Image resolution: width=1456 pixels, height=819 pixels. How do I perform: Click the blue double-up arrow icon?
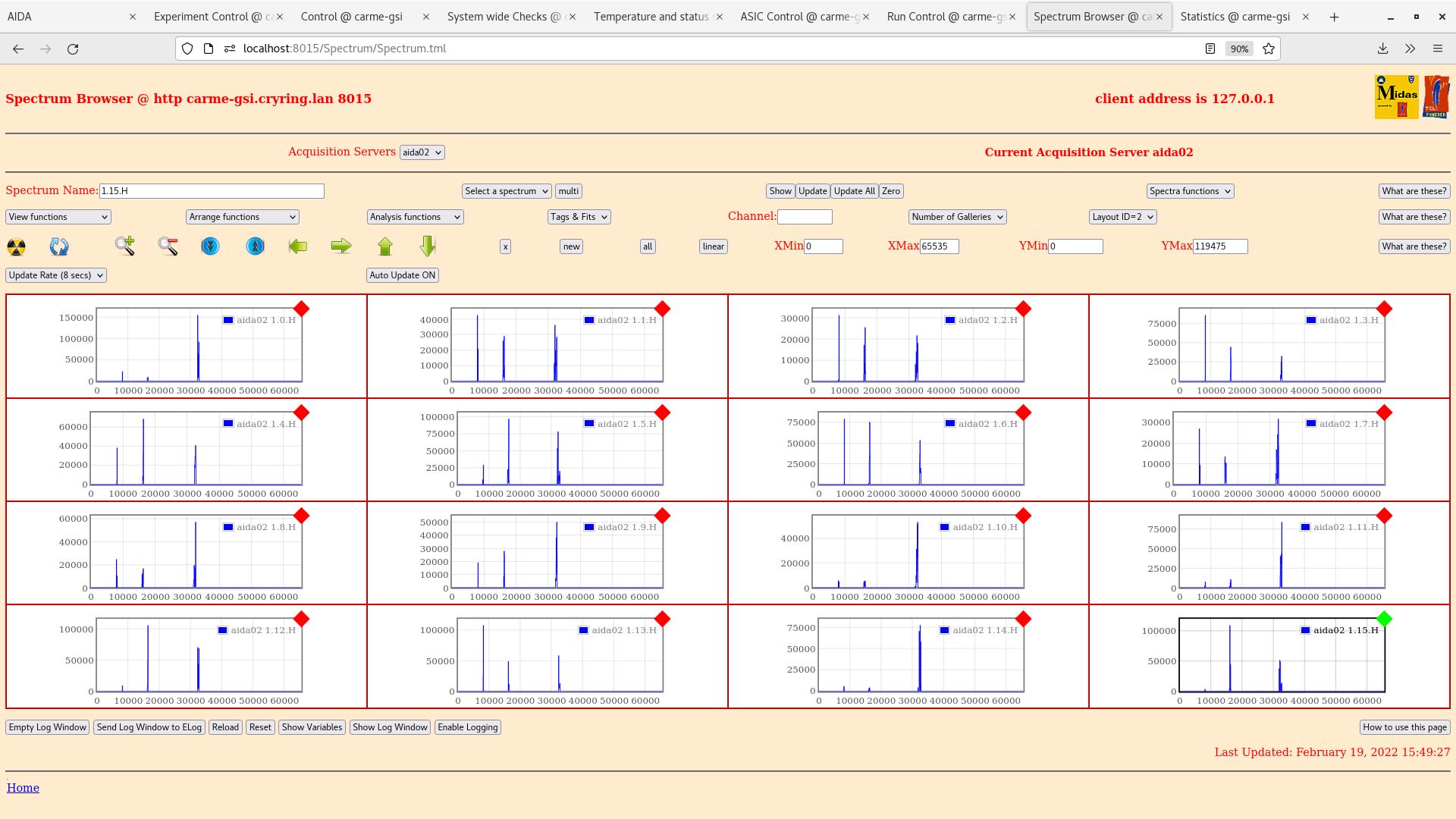[x=254, y=246]
